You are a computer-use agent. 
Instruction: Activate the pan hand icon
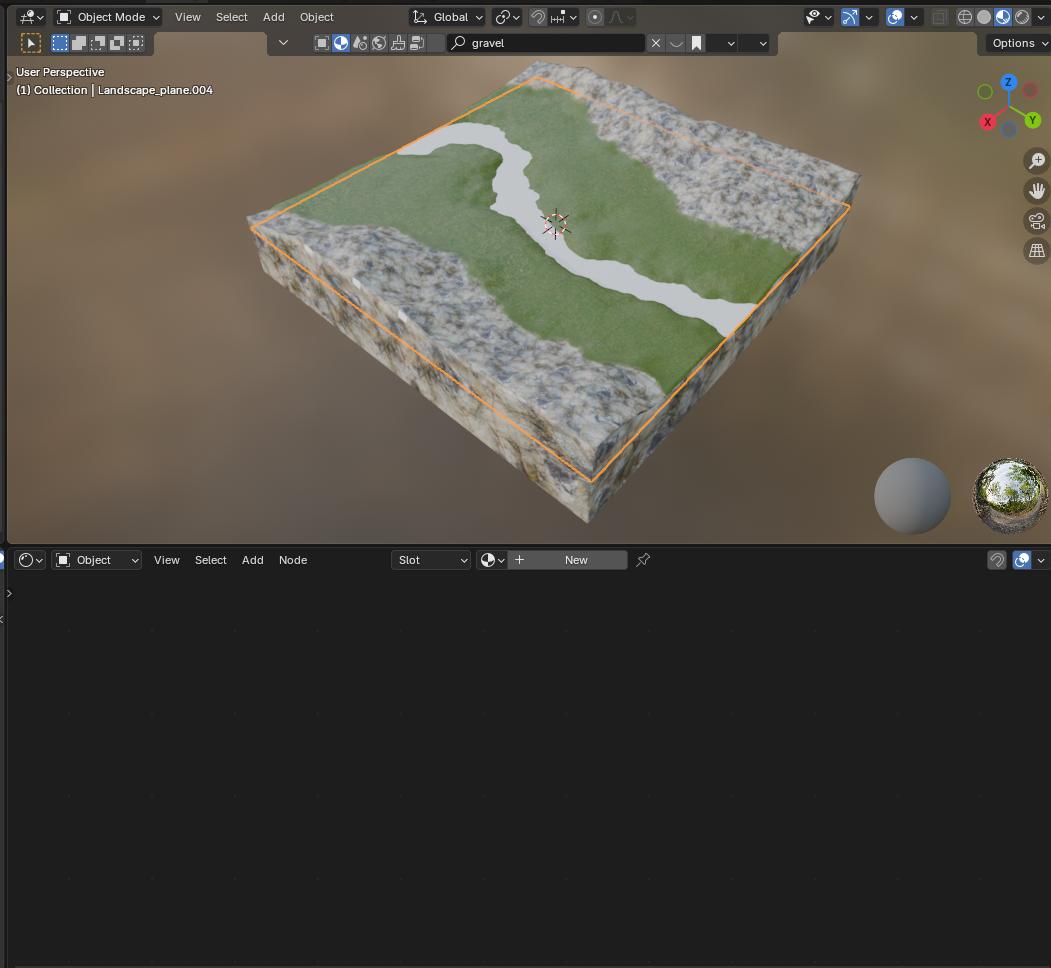pos(1036,191)
